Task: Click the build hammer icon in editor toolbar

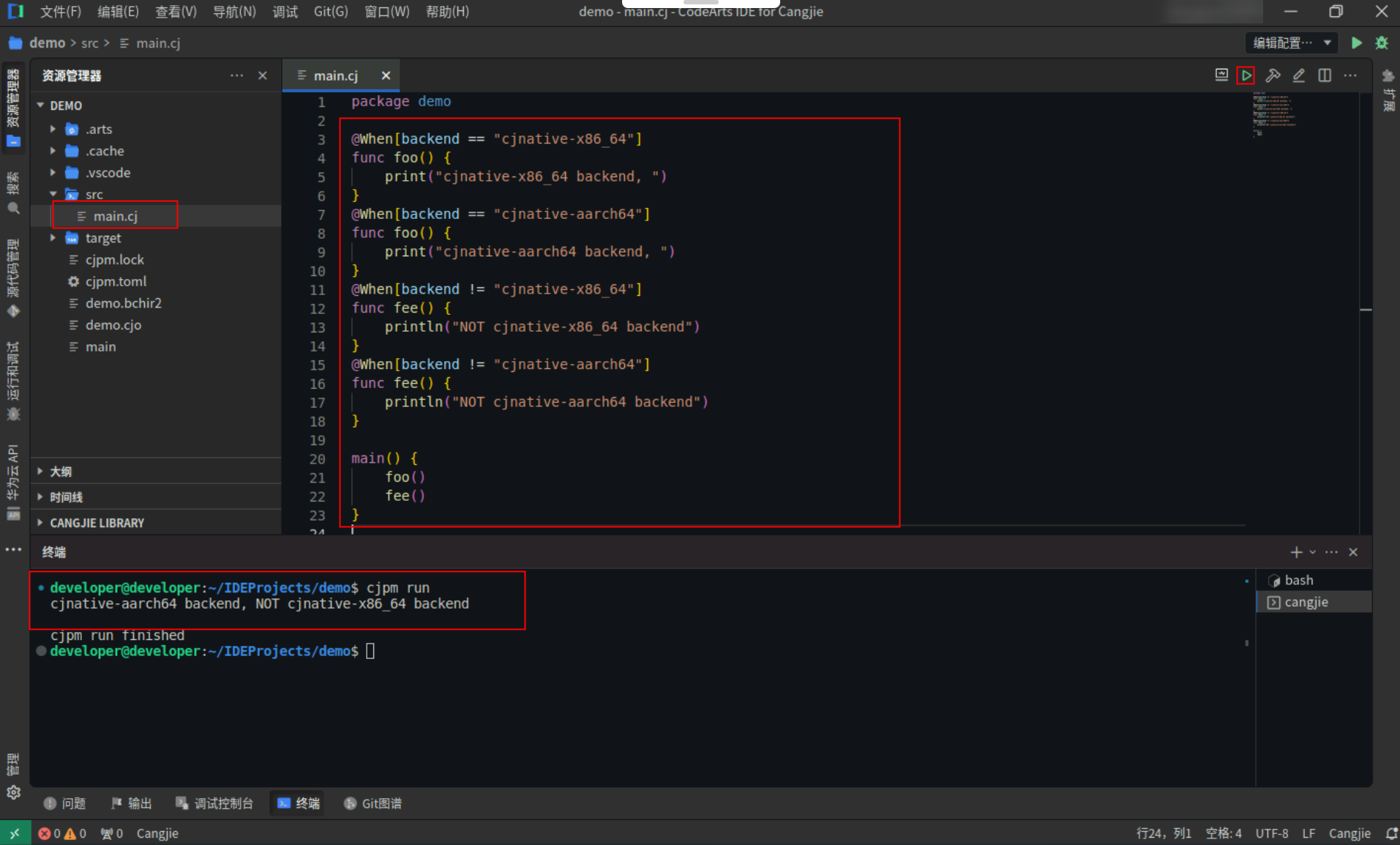Action: pos(1273,75)
